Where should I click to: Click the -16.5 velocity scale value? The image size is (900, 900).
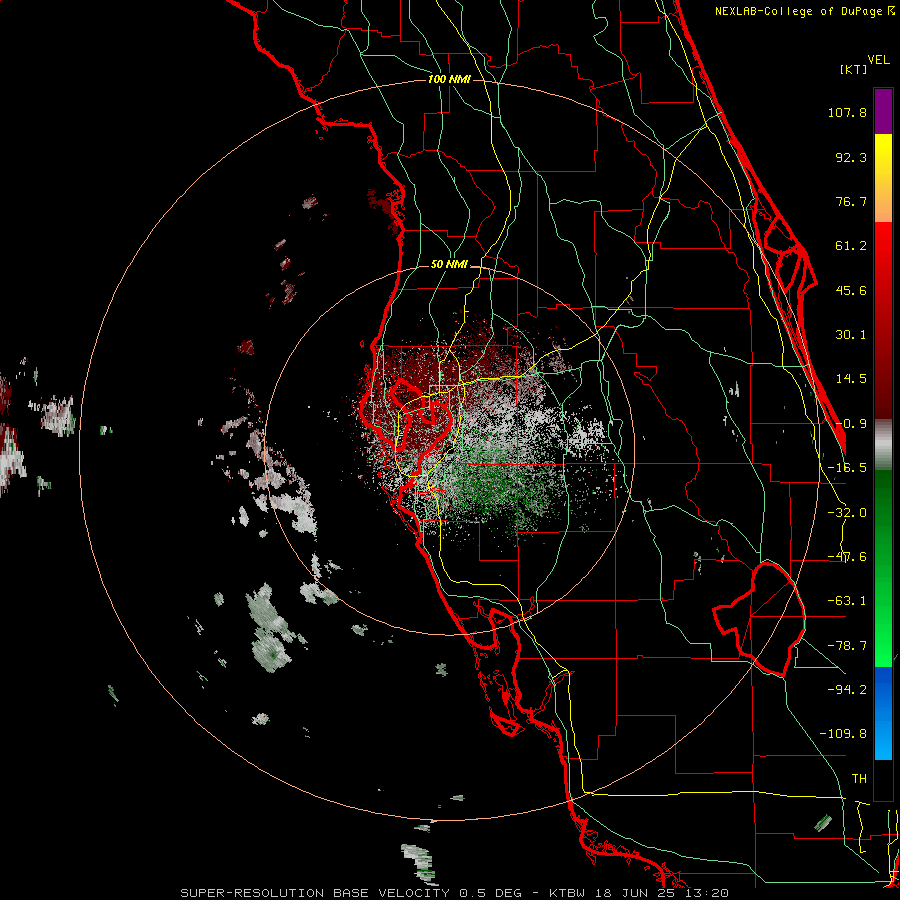coord(847,468)
